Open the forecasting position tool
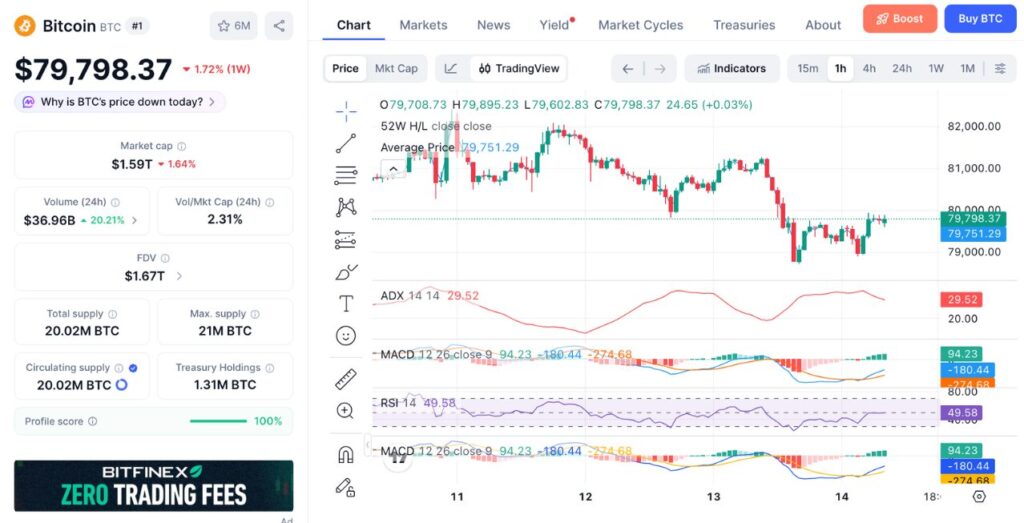 pos(345,240)
